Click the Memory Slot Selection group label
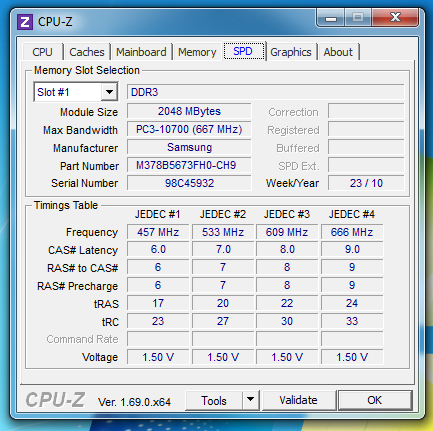 [87, 70]
